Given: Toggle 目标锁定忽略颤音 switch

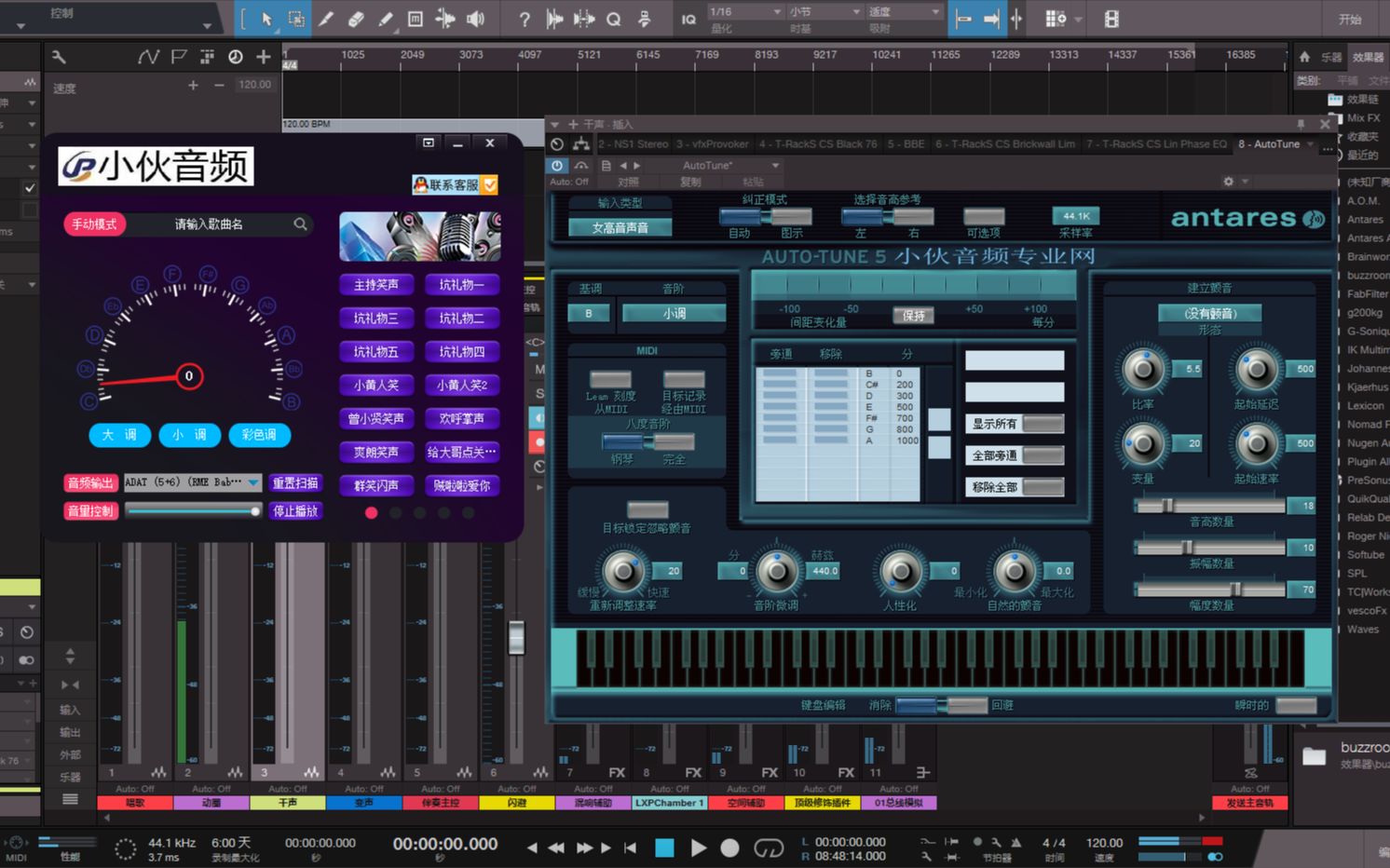Looking at the screenshot, I should [647, 509].
